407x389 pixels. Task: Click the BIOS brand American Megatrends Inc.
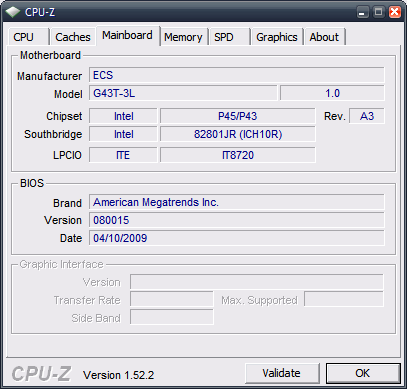[x=237, y=202]
